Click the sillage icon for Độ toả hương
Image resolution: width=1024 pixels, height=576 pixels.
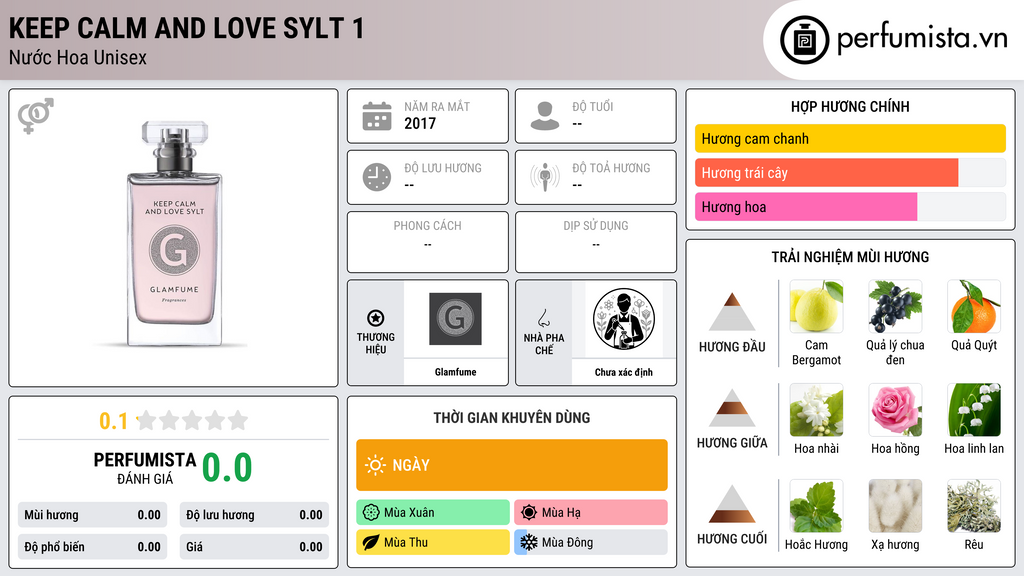tap(545, 177)
